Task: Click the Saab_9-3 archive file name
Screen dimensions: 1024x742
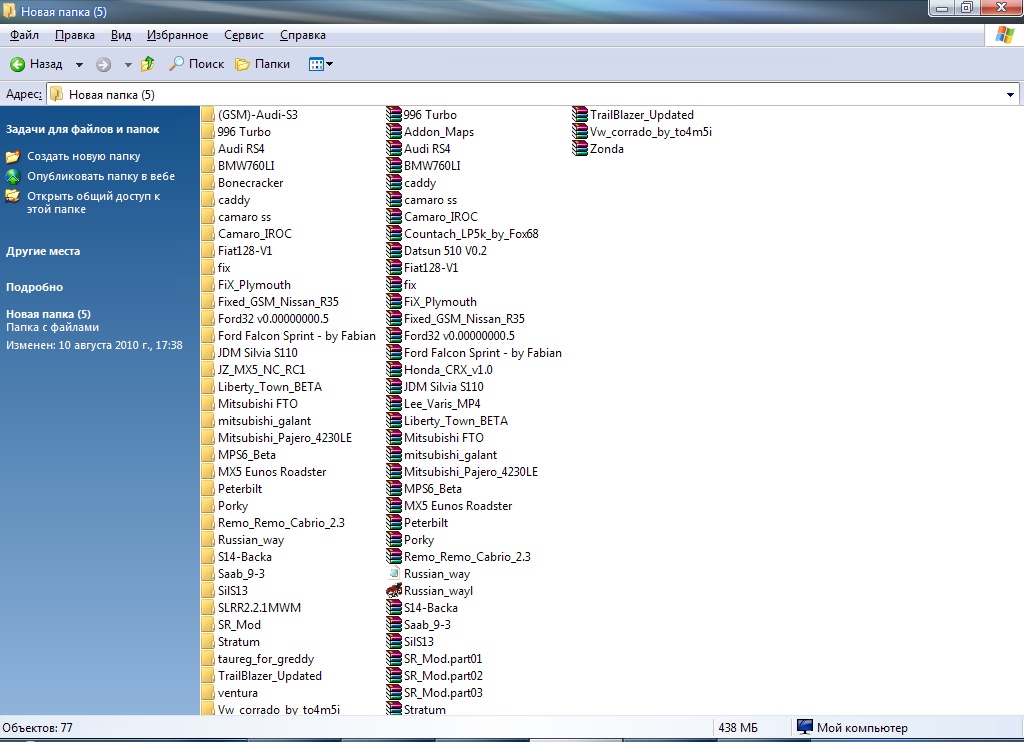Action: [x=427, y=624]
